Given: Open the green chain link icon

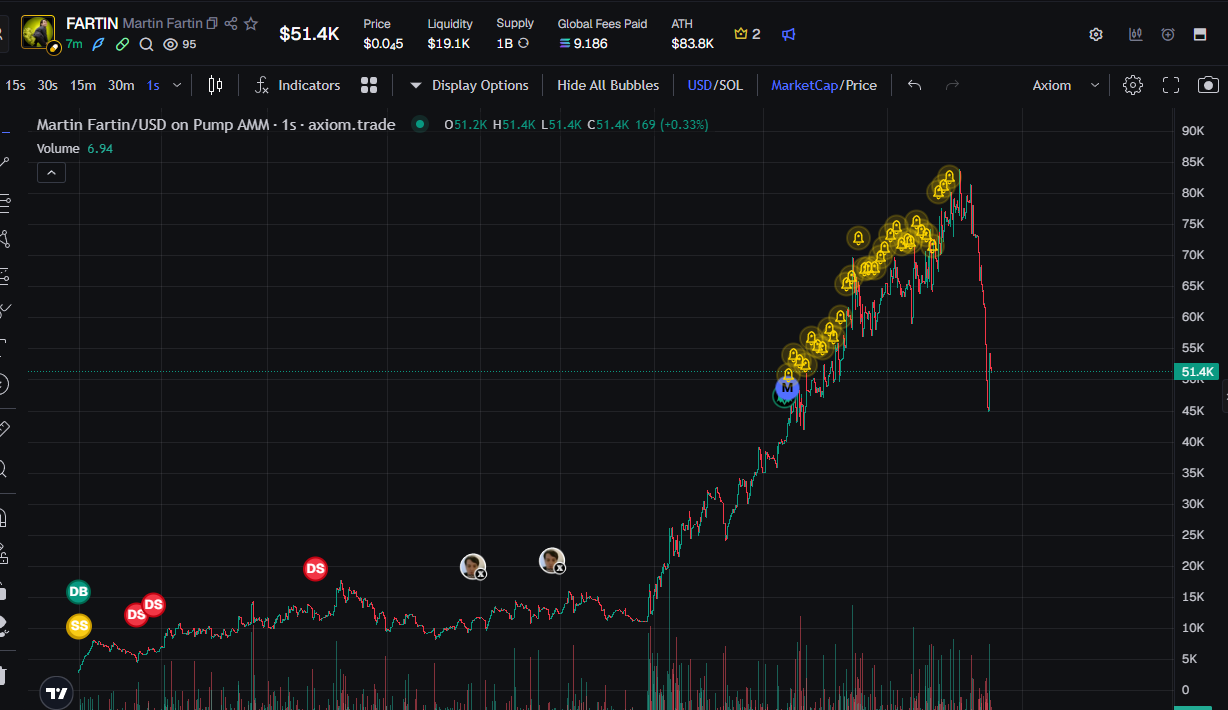Looking at the screenshot, I should (122, 44).
